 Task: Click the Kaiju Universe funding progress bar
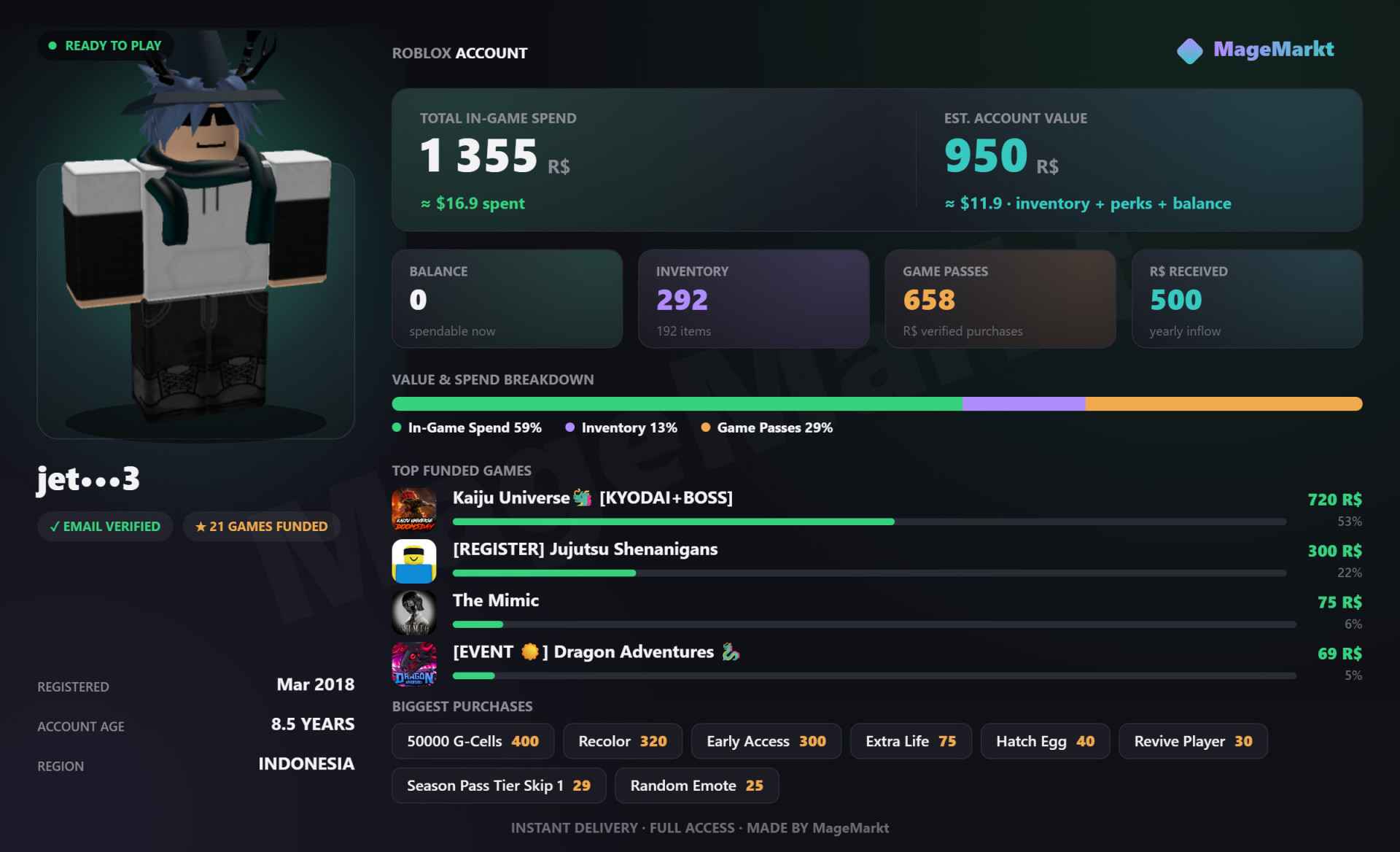tap(869, 522)
